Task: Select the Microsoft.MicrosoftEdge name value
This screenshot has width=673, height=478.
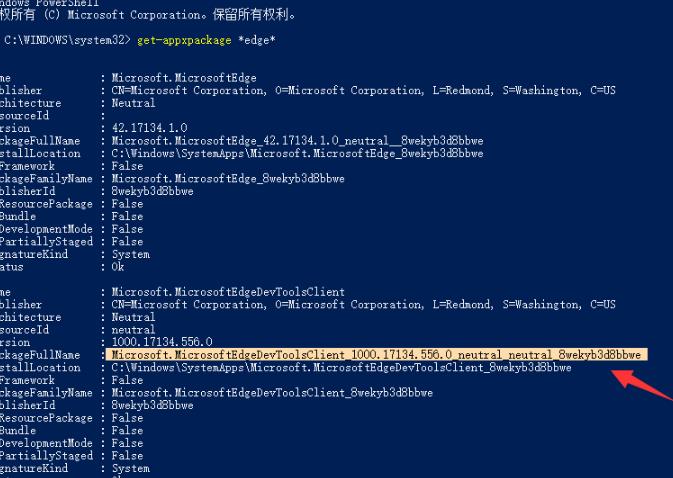Action: (184, 78)
